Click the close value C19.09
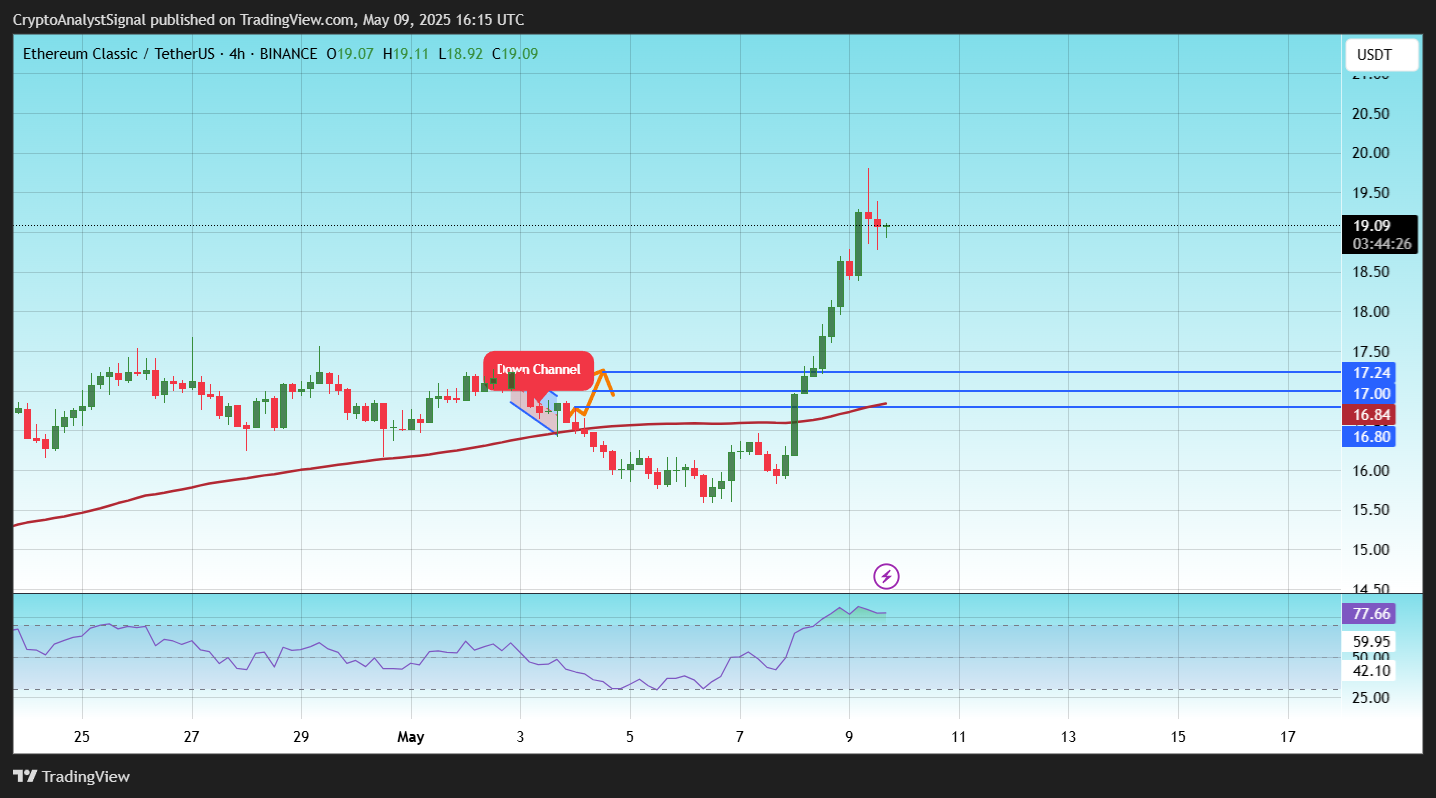Screen dimensions: 1436x798 click(x=515, y=54)
